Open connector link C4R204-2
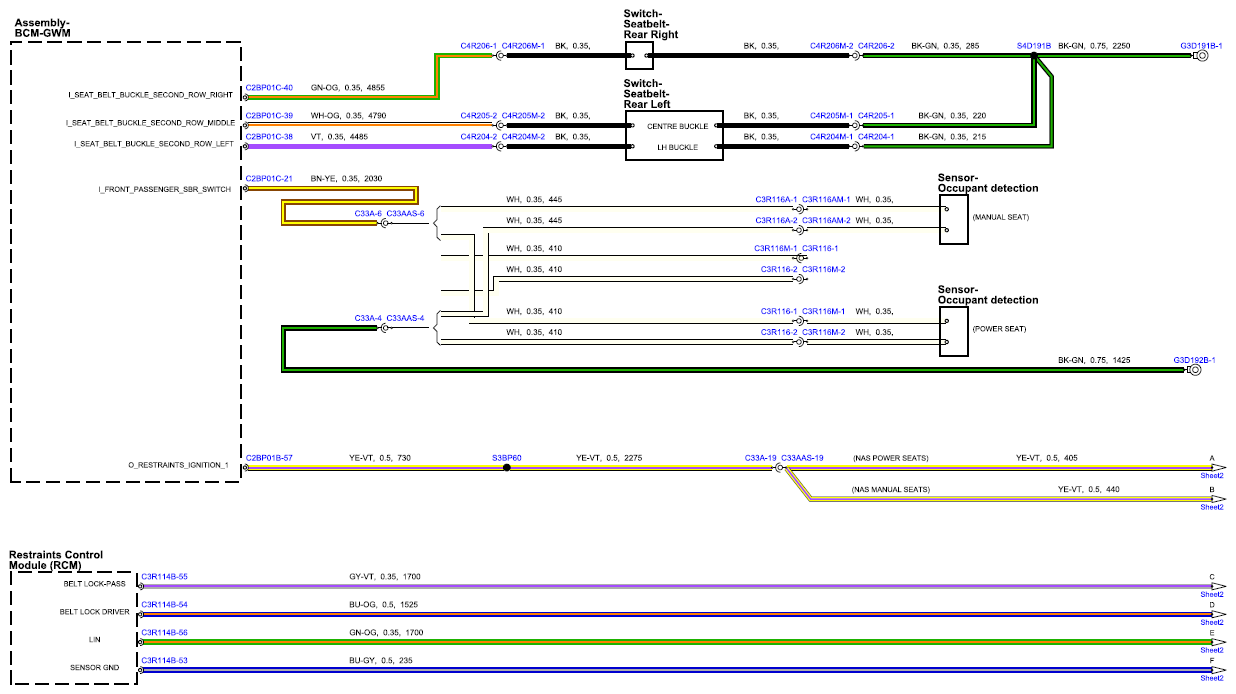 pyautogui.click(x=479, y=136)
